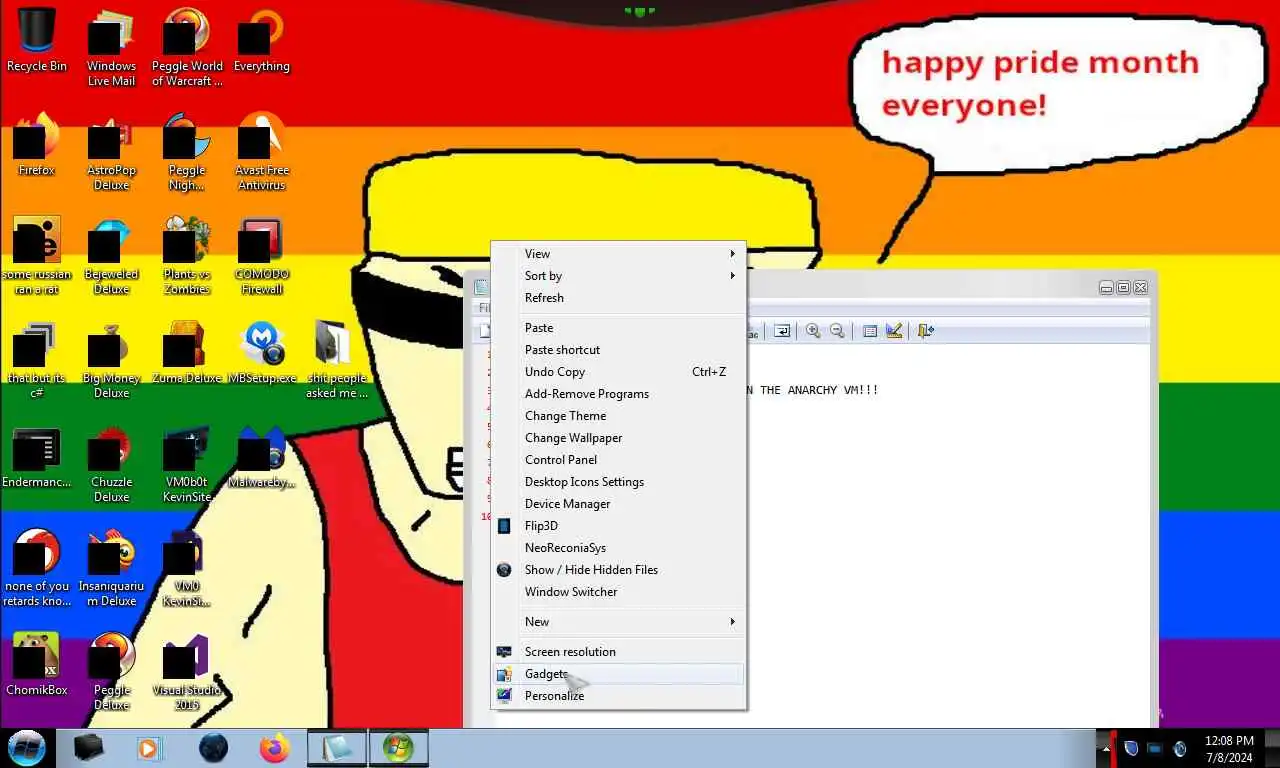The image size is (1280, 768).
Task: Select Undo Copy menu entry
Action: coord(619,372)
